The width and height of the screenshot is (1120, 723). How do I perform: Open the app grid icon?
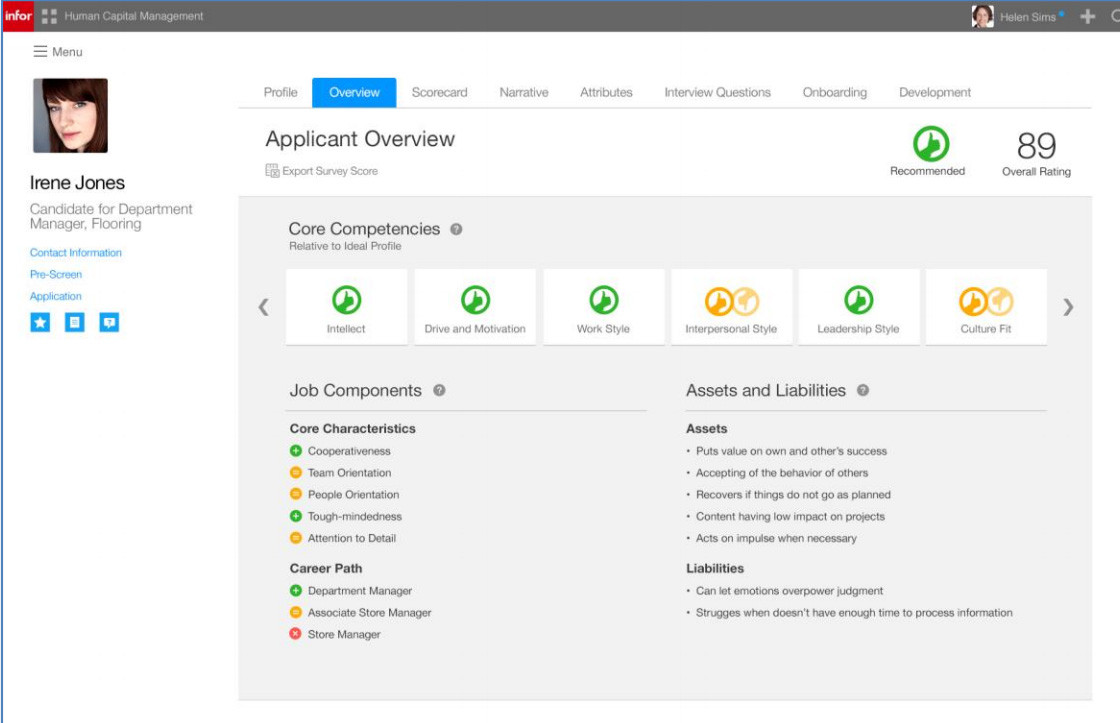49,16
